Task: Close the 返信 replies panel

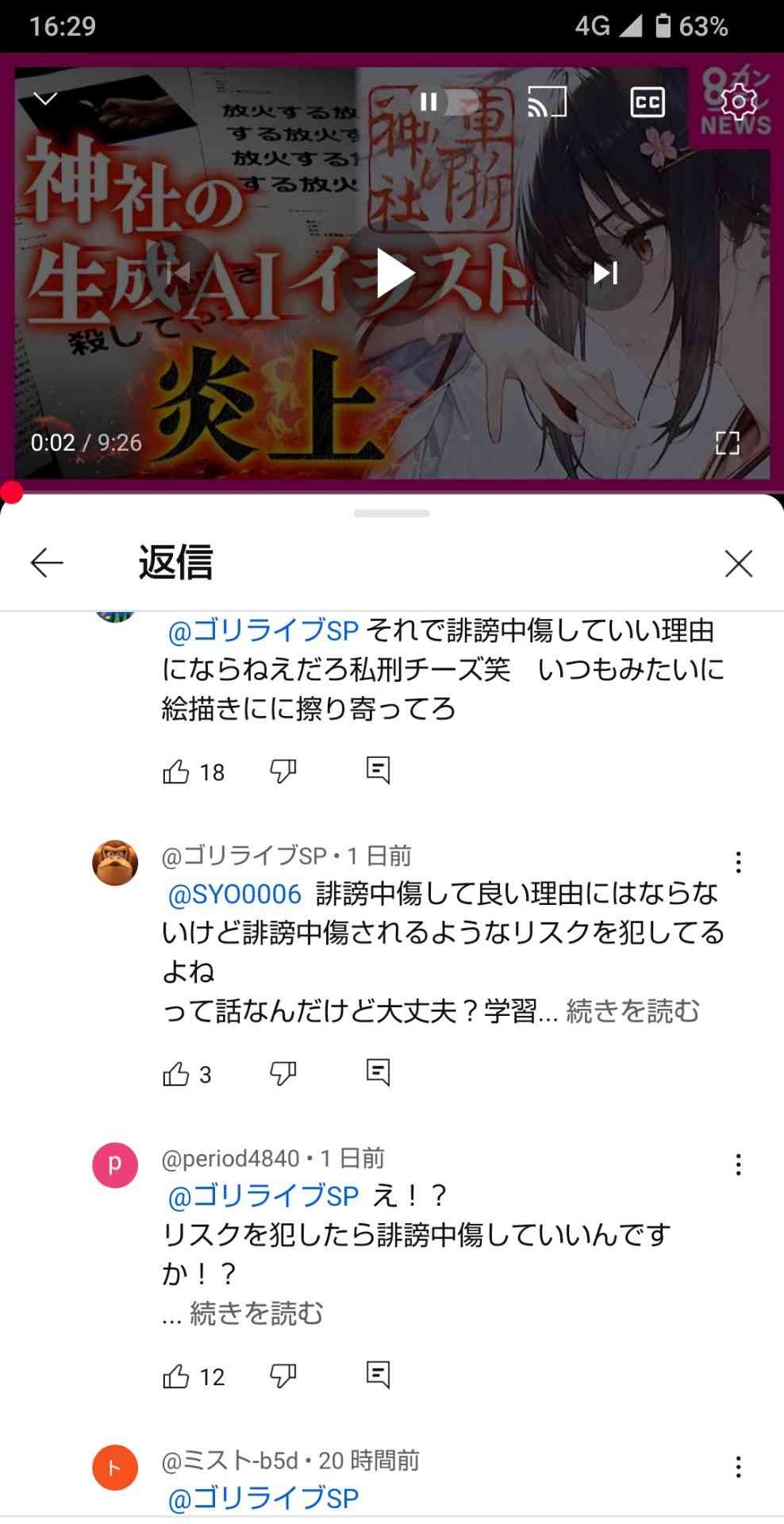Action: [x=738, y=564]
